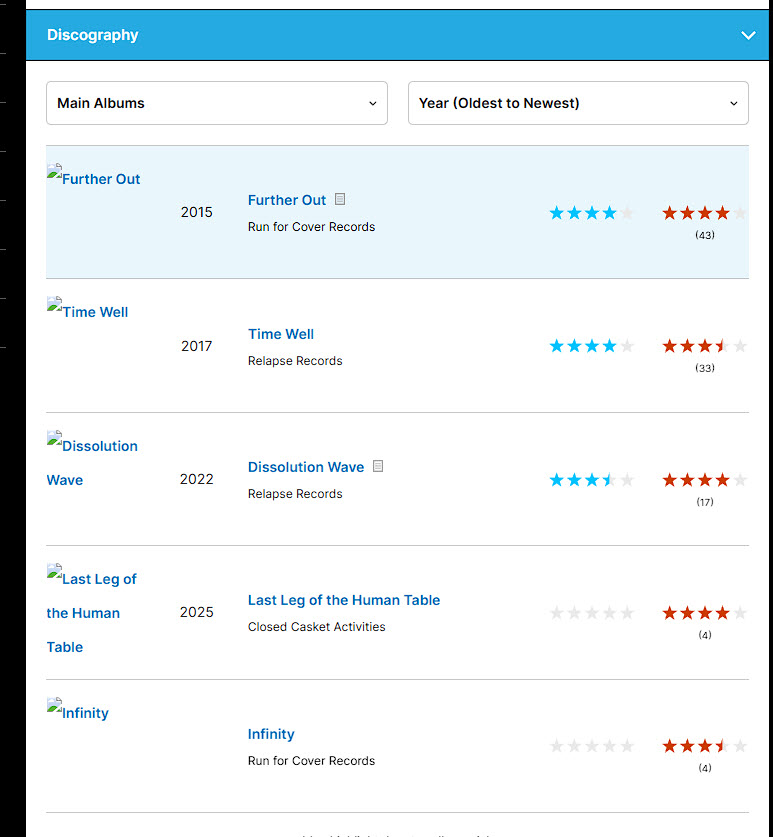This screenshot has height=837, width=773.
Task: Open the Main Albums dropdown
Action: click(217, 103)
